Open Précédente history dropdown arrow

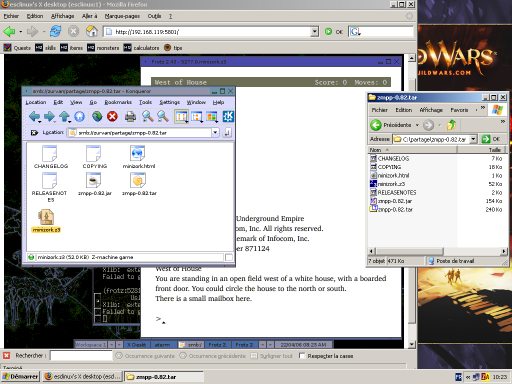pos(417,125)
